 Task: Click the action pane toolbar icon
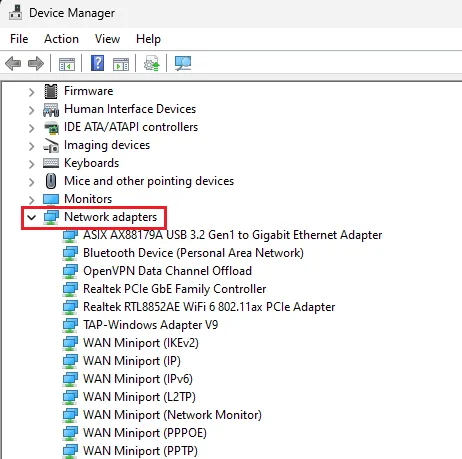coord(121,64)
